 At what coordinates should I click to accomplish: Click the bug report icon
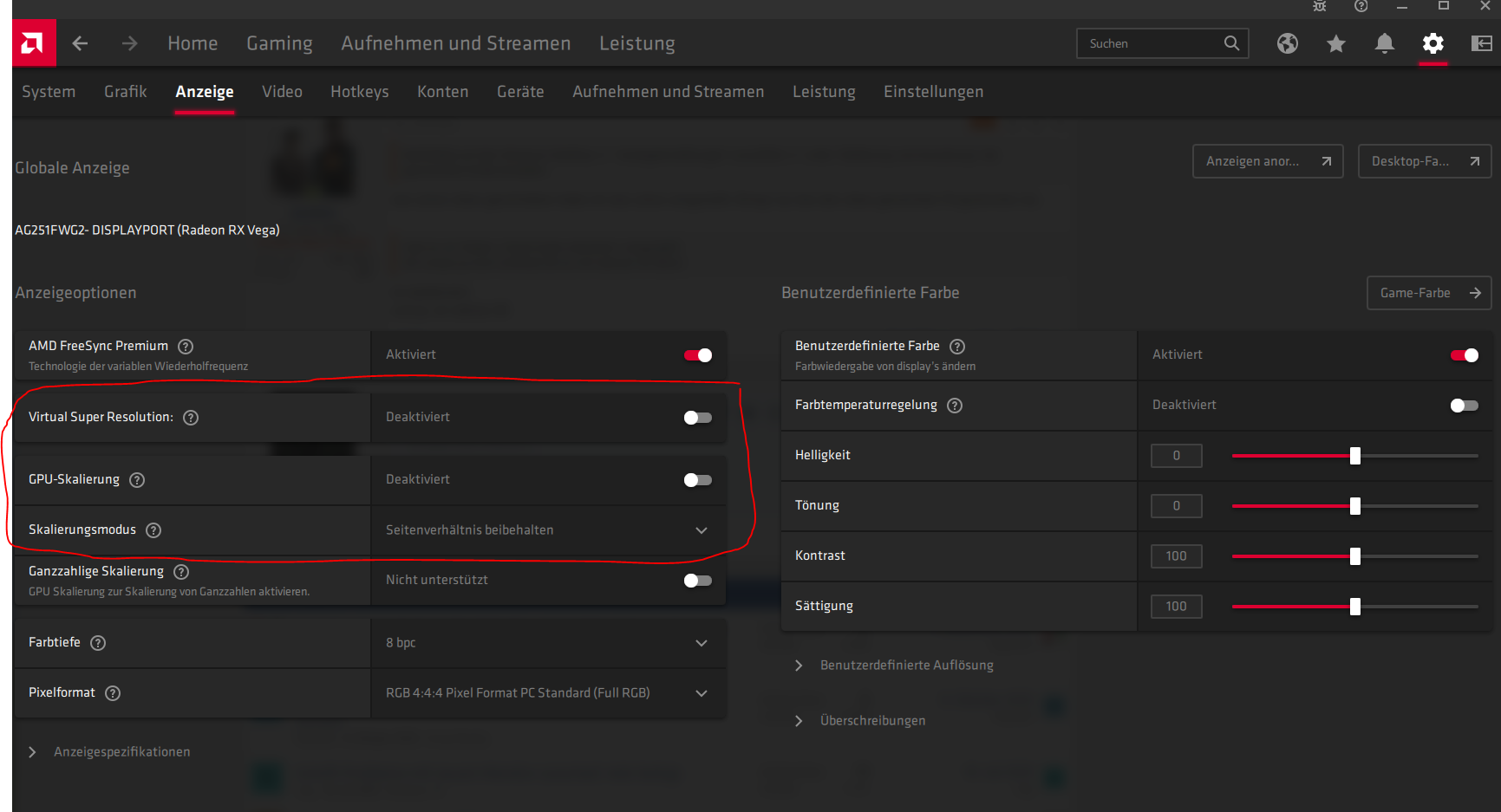click(1320, 6)
